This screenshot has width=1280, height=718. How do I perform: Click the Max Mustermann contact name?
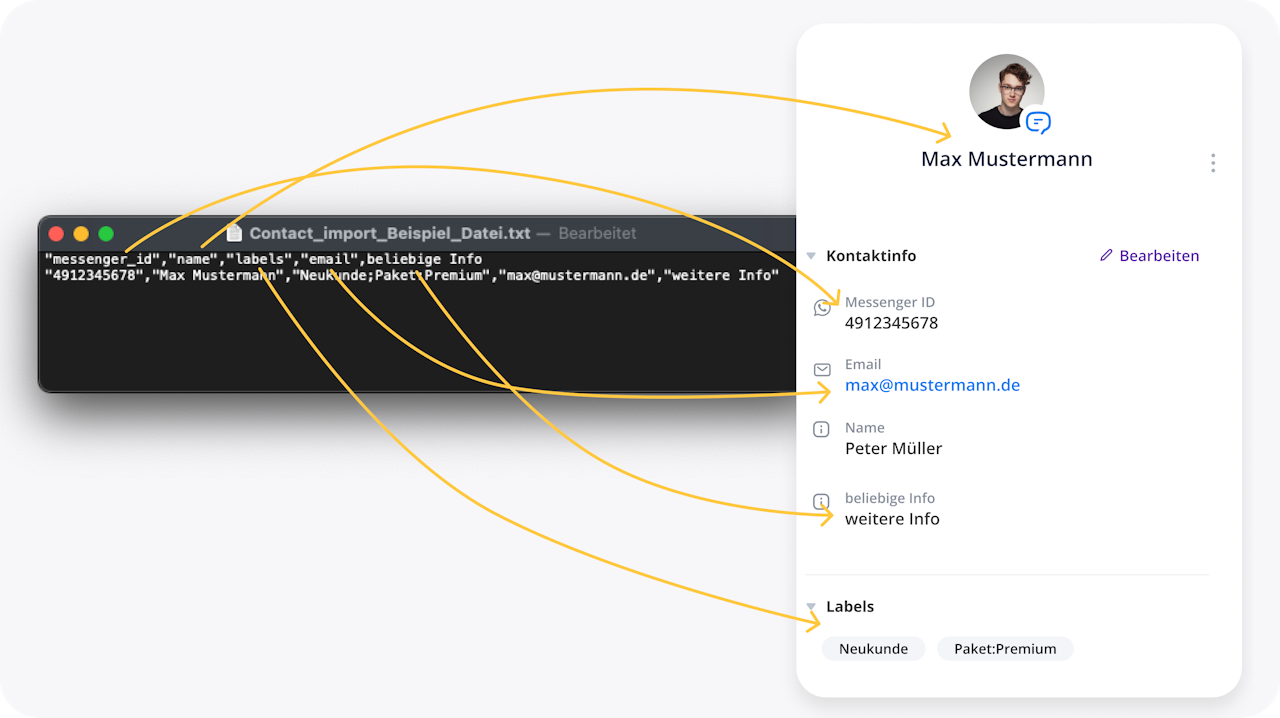[x=1006, y=159]
